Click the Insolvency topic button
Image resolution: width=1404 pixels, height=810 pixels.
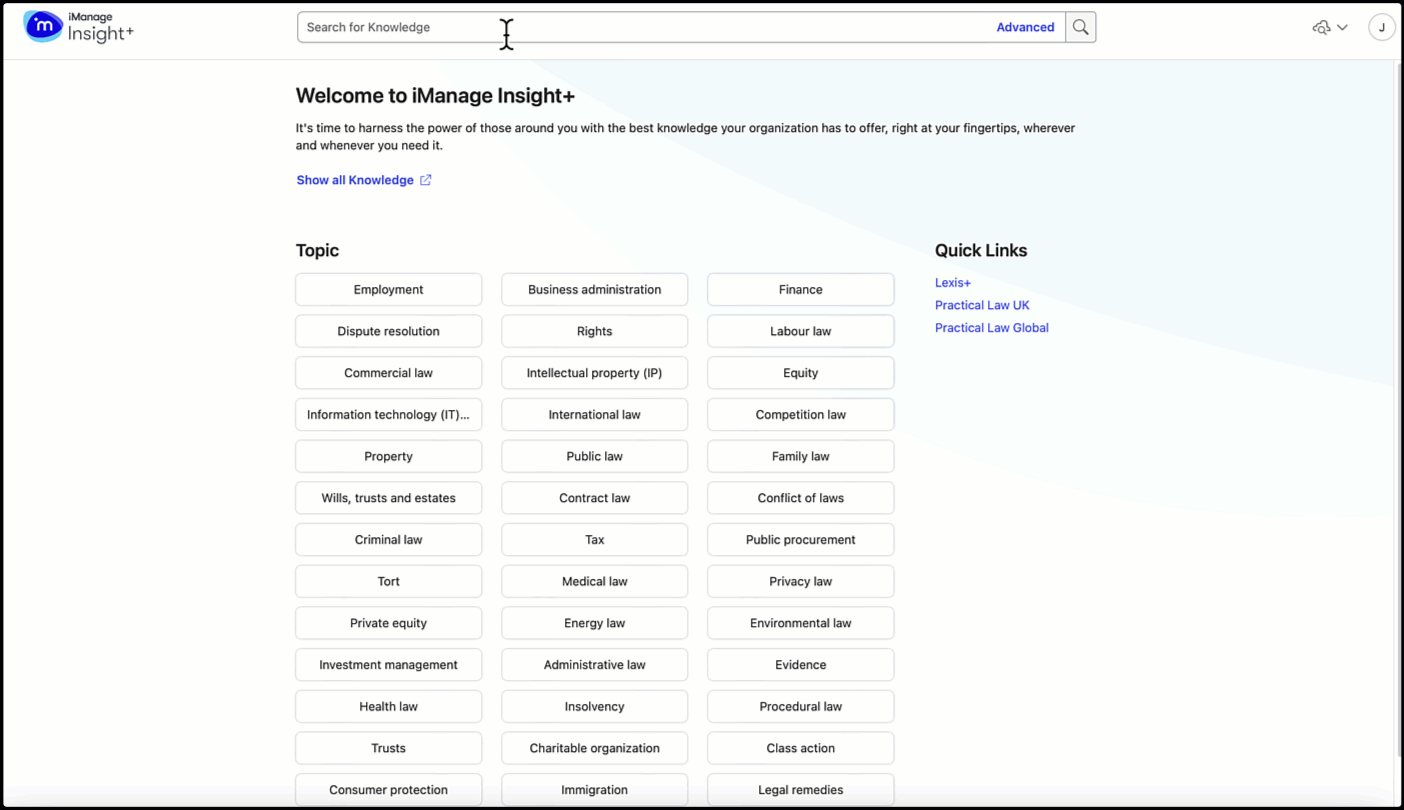point(594,706)
